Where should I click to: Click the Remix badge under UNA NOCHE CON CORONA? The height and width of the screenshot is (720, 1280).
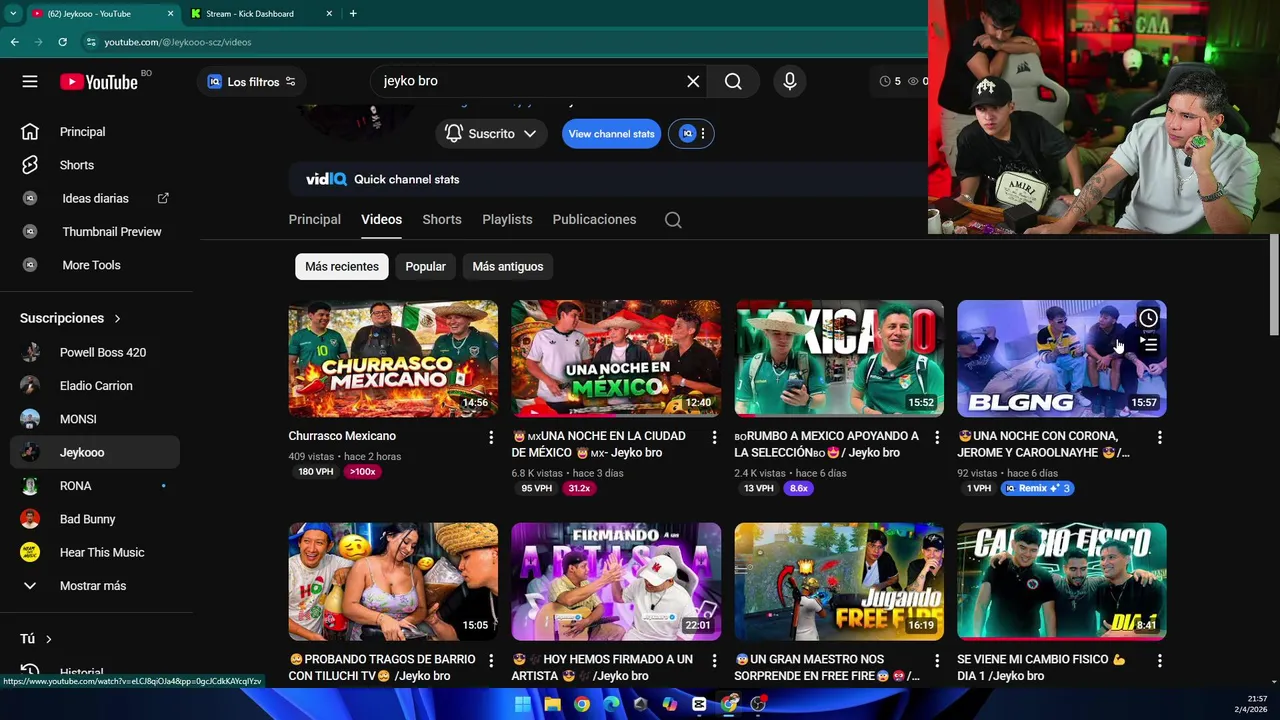[x=1038, y=488]
